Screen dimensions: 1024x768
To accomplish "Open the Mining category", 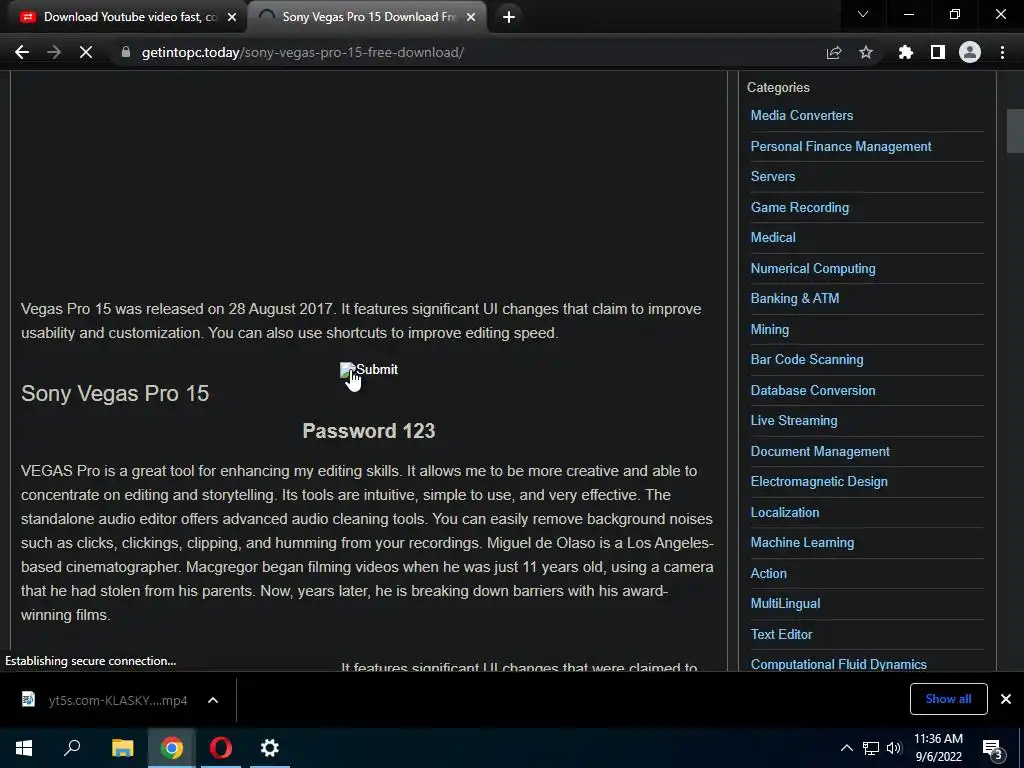I will pos(769,329).
